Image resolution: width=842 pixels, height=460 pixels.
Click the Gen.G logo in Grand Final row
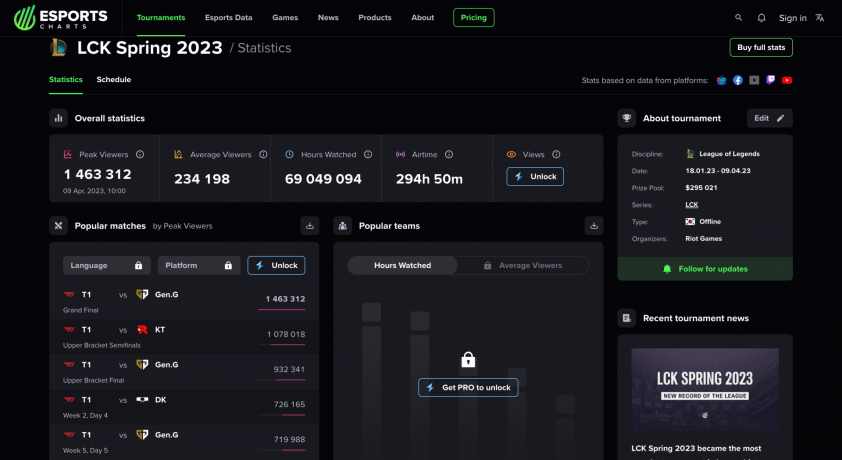click(142, 294)
